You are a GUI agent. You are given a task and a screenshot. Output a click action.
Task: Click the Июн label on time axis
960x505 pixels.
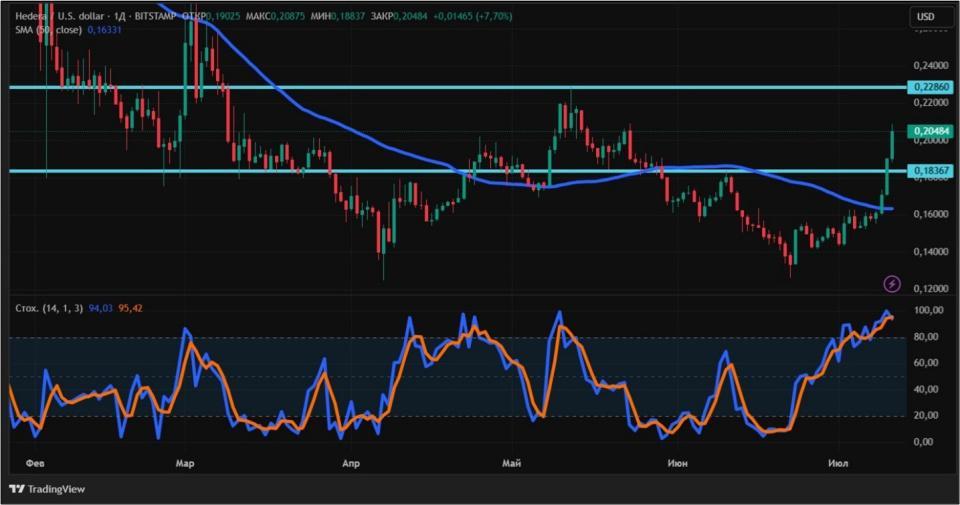pos(678,463)
